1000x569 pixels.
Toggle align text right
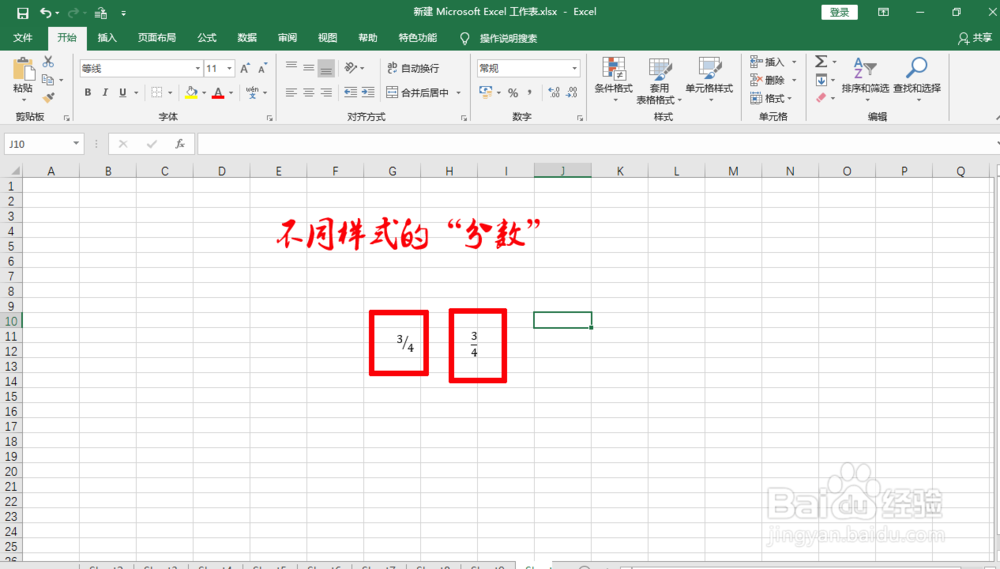326,92
